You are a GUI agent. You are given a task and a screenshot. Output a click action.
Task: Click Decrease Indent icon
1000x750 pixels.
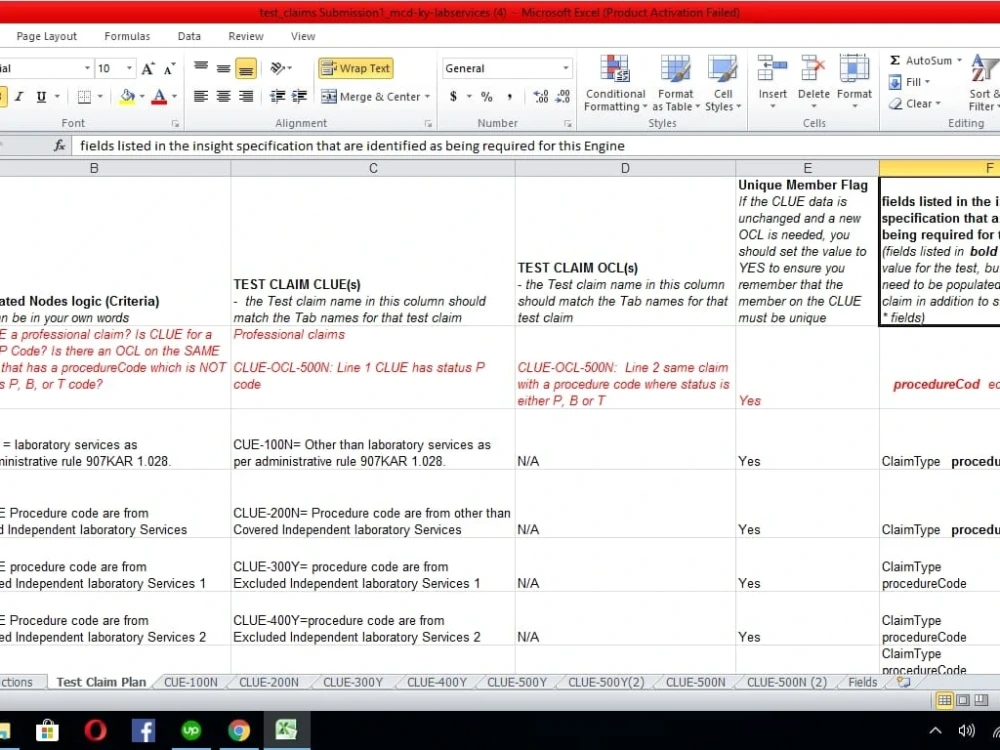[277, 96]
